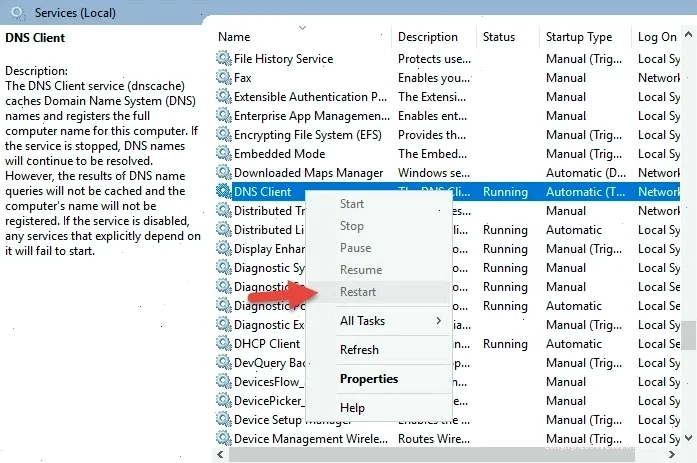This screenshot has width=697, height=463.
Task: Select the Downloaded Maps Manager service
Action: click(308, 173)
